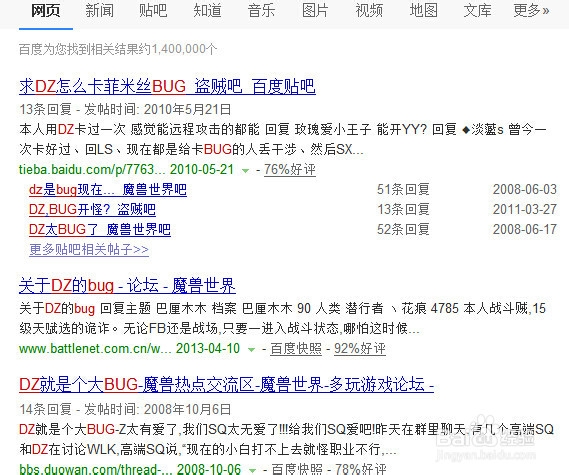The height and width of the screenshot is (475, 569).
Task: Open sub-link DZ,BUG开怪? 盗贼吧
Action: [92, 209]
